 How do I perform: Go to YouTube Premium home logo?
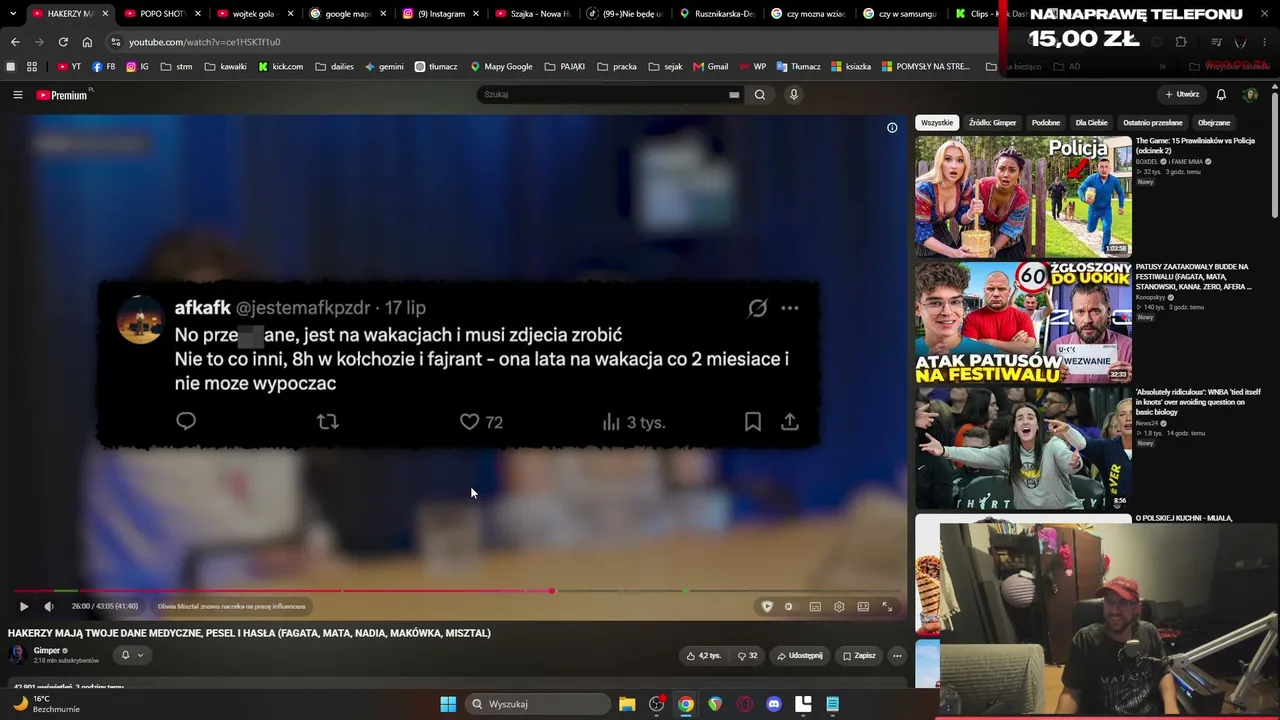[x=62, y=95]
